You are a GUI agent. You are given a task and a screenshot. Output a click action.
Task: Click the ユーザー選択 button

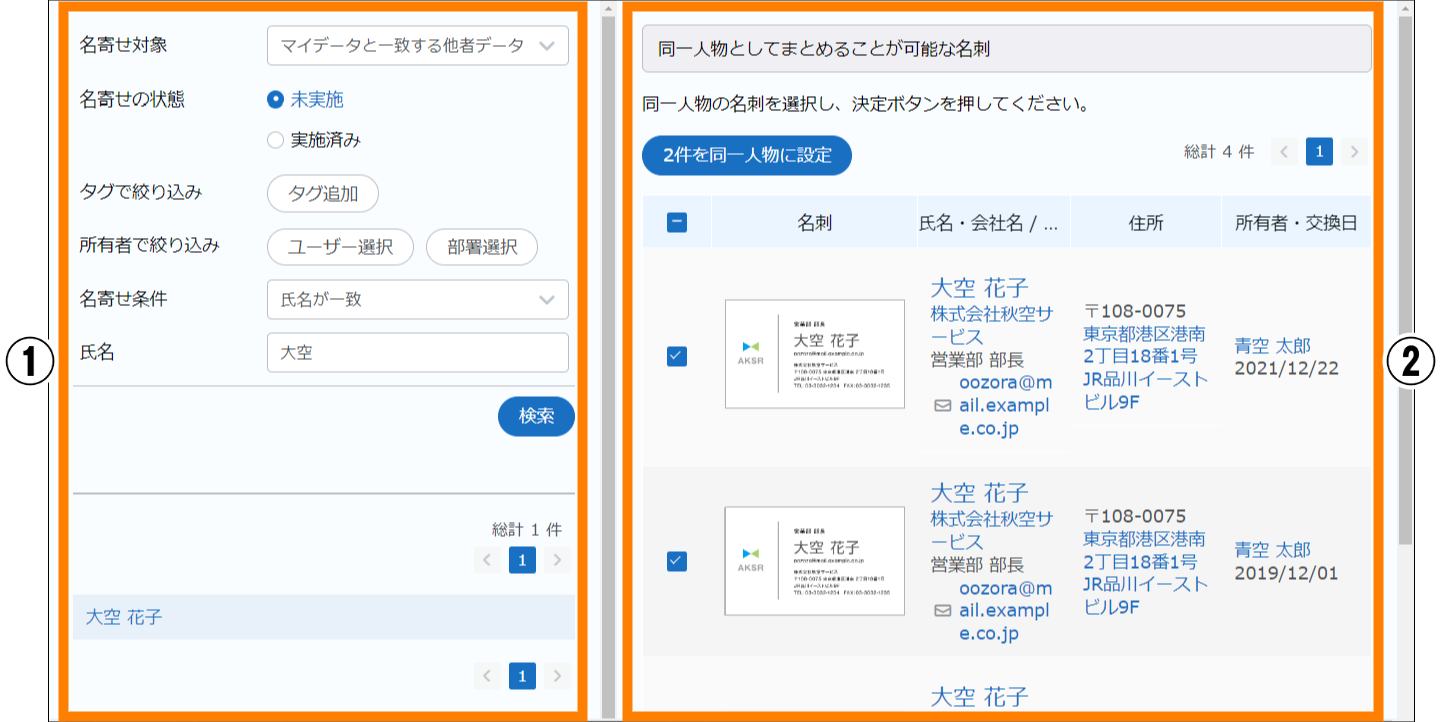[x=340, y=247]
